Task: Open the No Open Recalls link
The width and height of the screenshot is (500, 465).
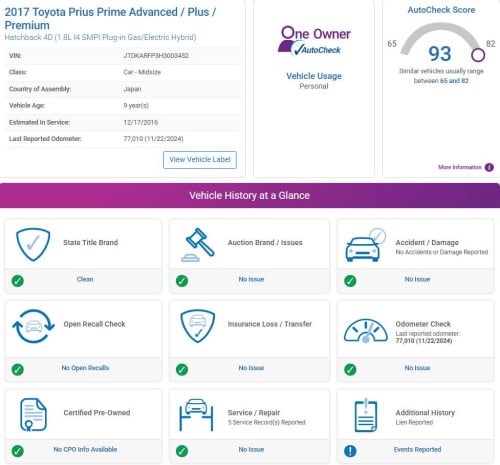Action: 85,368
